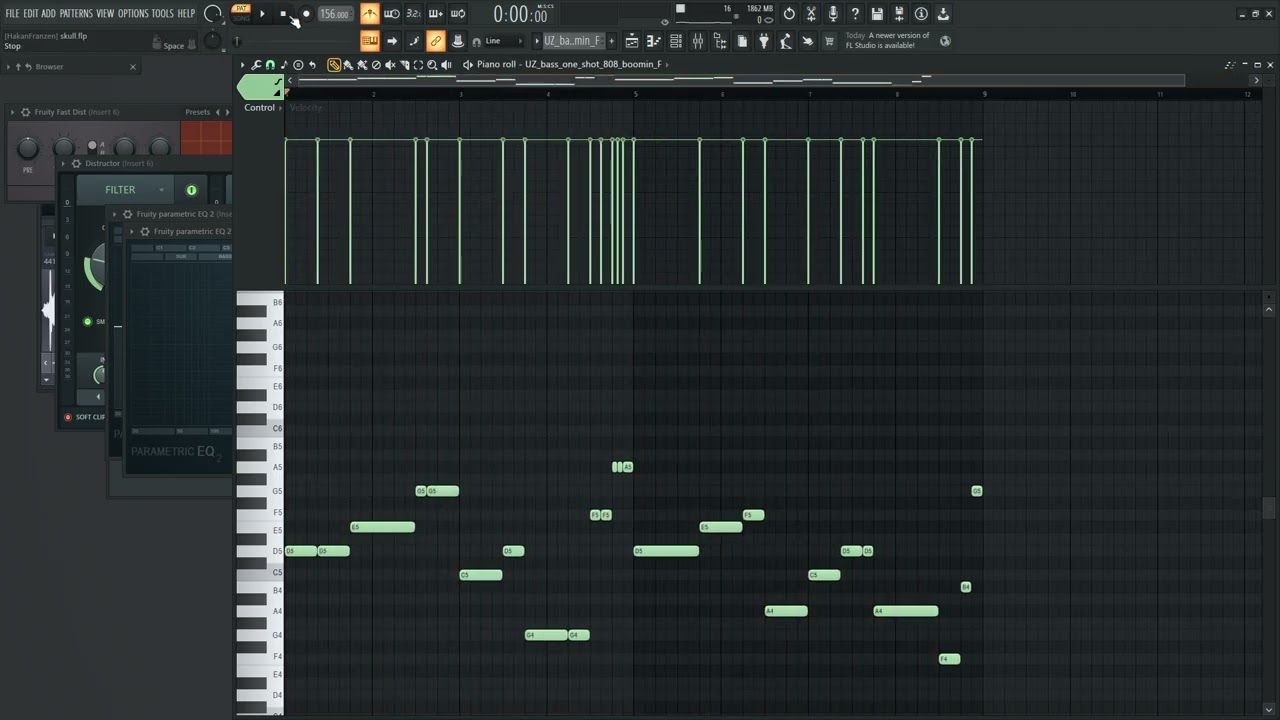Select the paint brush tool
This screenshot has height=720, width=1280.
tap(348, 65)
